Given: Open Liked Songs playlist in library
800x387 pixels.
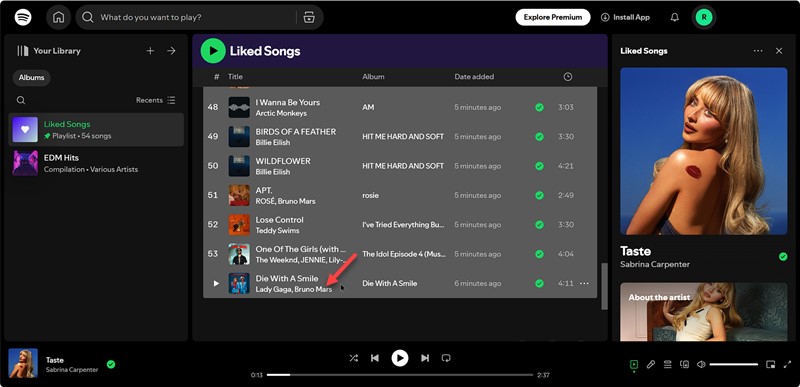Looking at the screenshot, I should point(96,130).
